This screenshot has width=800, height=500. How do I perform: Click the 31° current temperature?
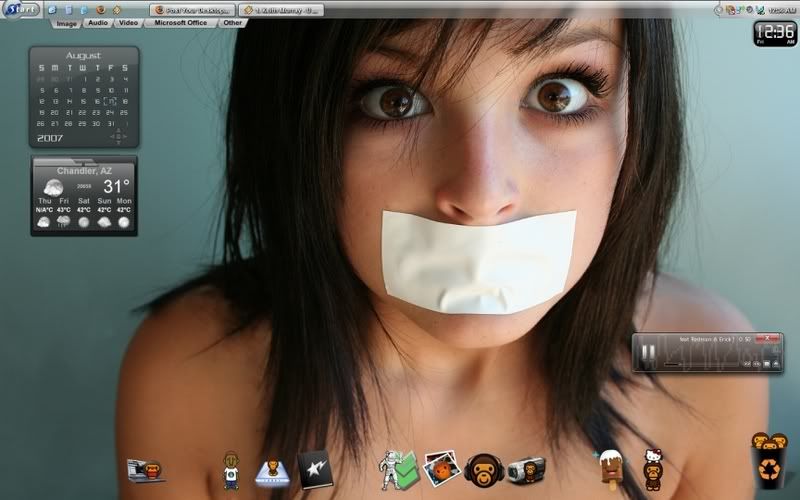coord(116,186)
